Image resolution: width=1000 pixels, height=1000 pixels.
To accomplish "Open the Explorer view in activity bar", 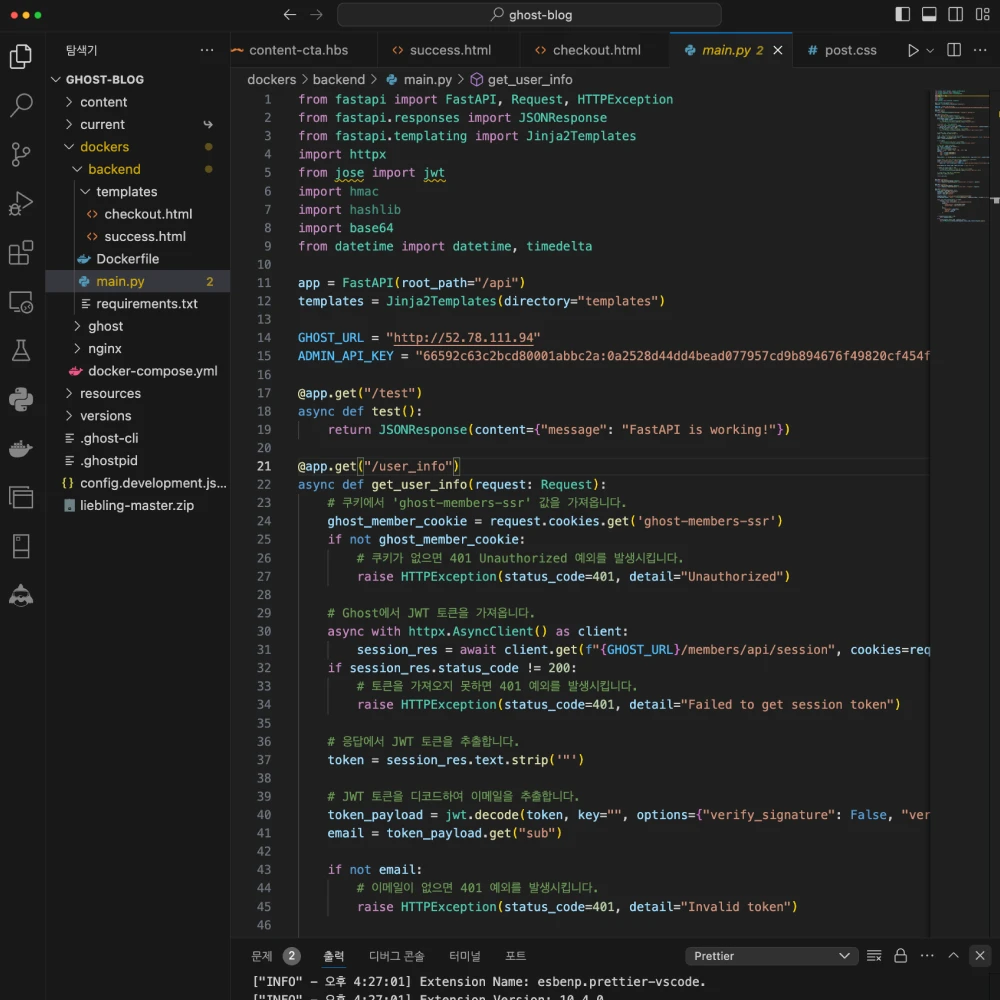I will 21,56.
